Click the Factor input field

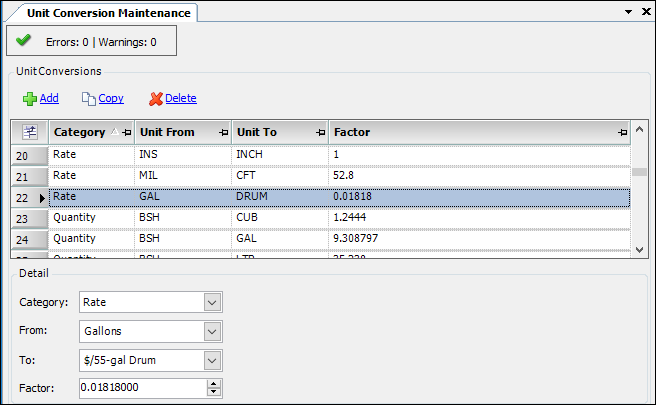[x=142, y=388]
